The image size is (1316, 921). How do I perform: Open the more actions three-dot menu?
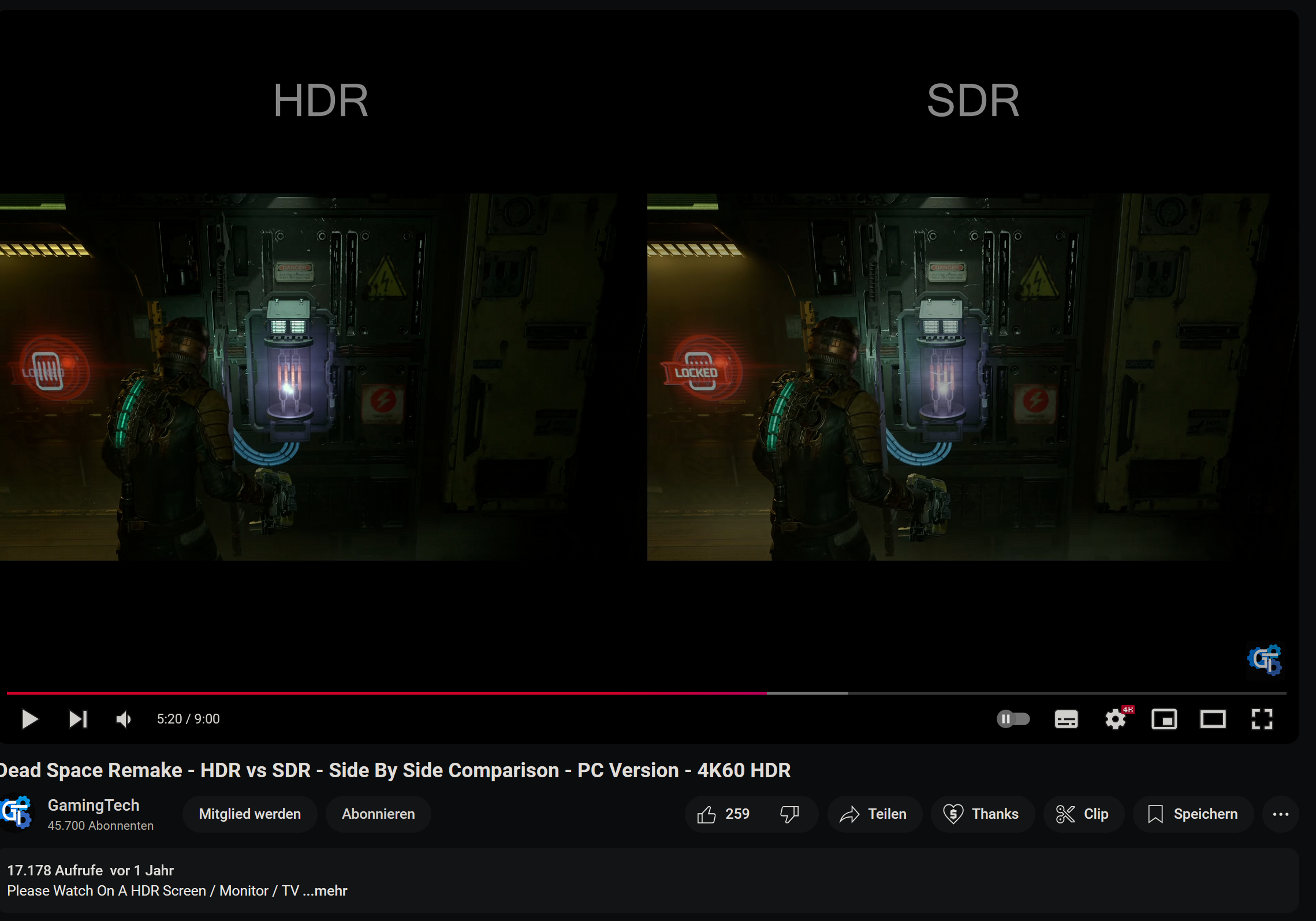1280,814
